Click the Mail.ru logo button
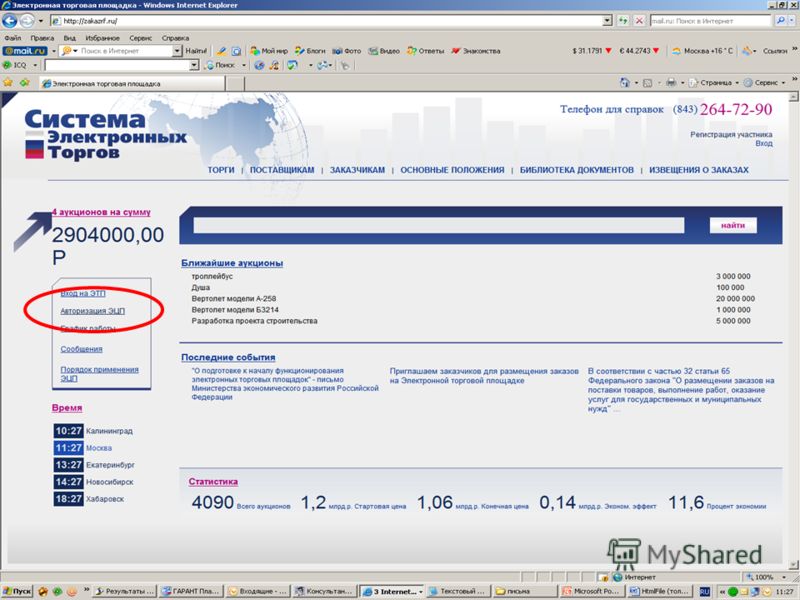The image size is (800, 600). [x=24, y=51]
